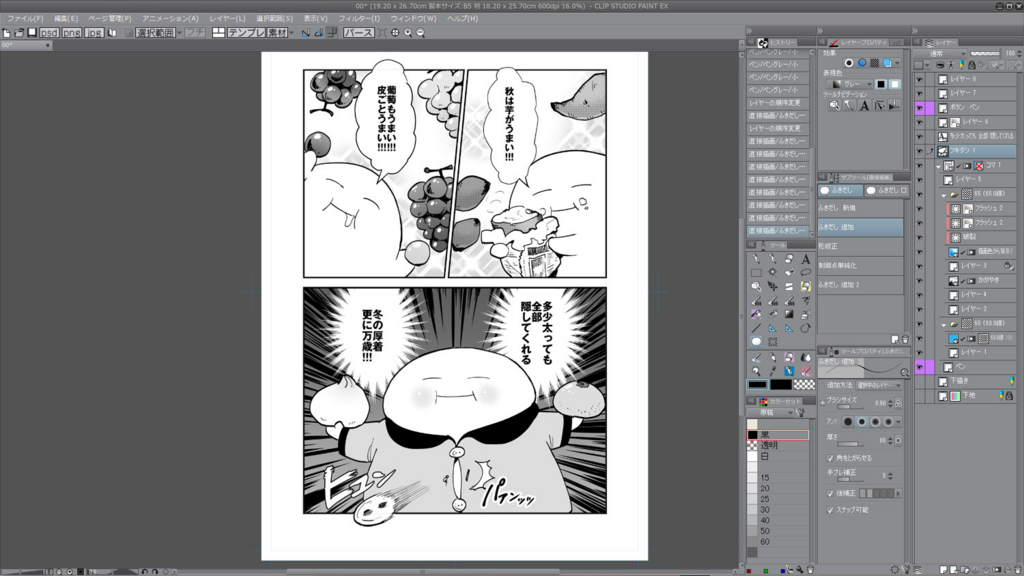The width and height of the screenshot is (1024, 576).
Task: Toggle visibility of レイヤー 8
Action: [x=920, y=80]
